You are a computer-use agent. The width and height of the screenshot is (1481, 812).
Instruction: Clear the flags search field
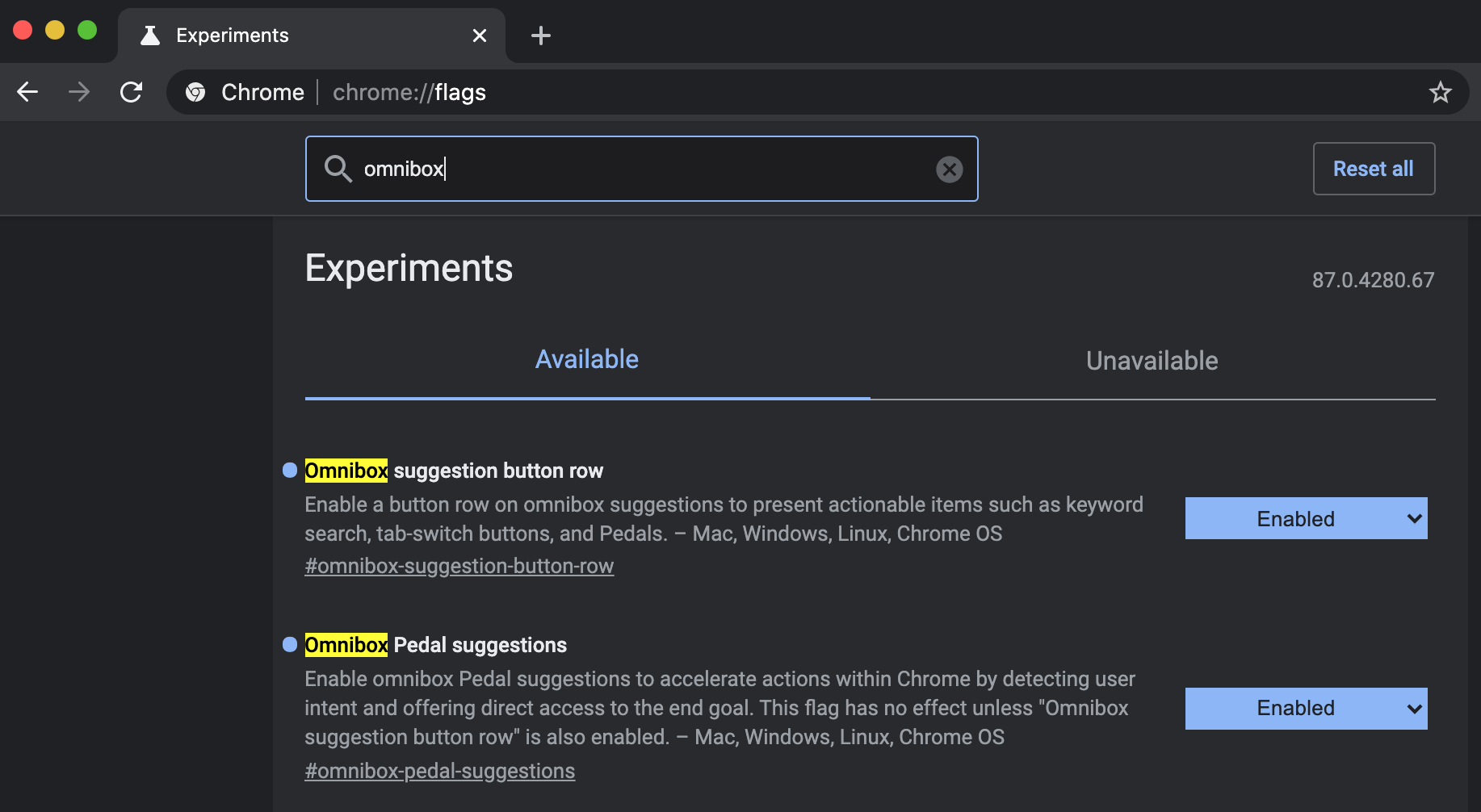[949, 170]
